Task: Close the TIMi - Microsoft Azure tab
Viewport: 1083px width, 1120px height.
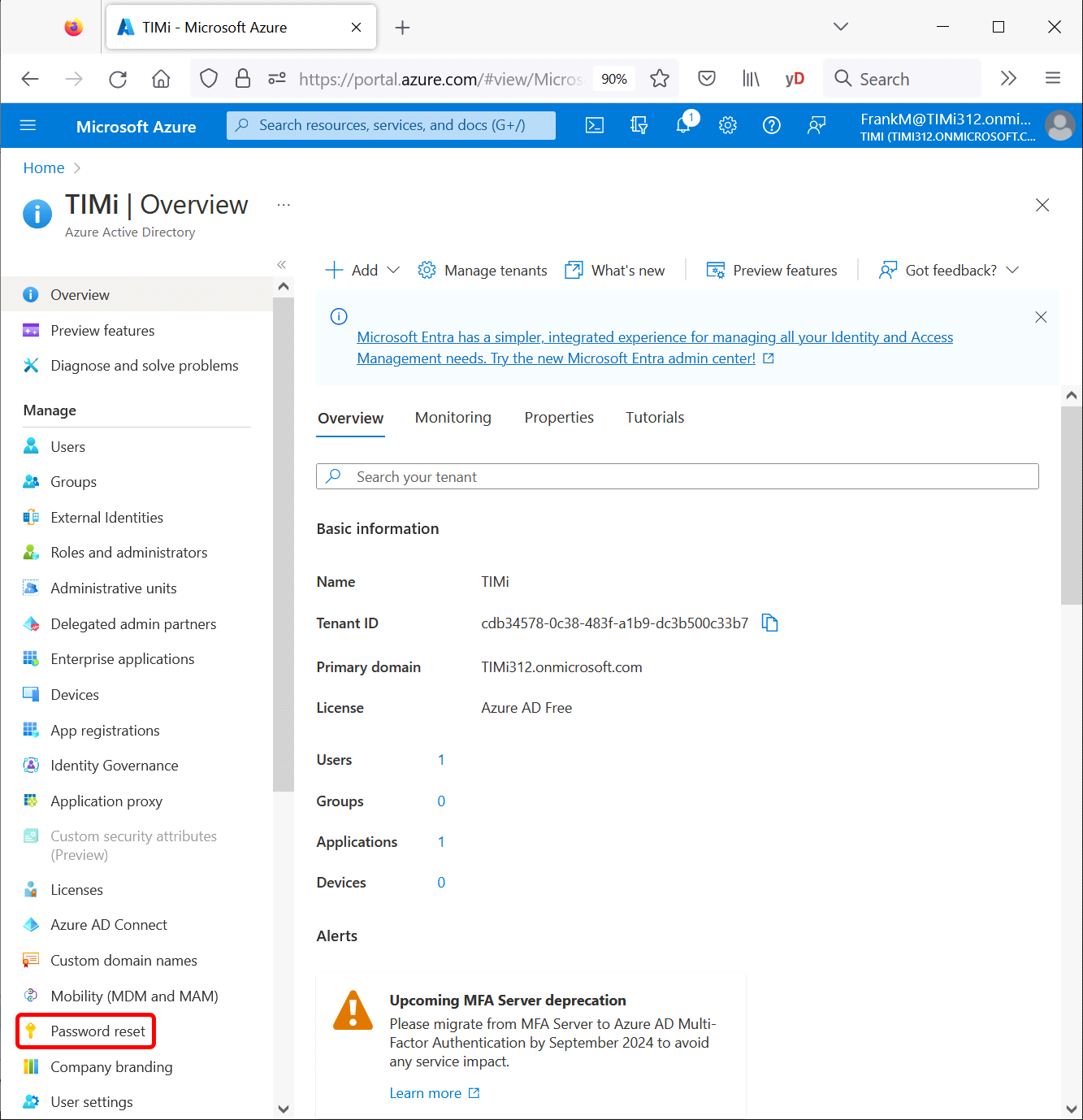Action: [356, 27]
